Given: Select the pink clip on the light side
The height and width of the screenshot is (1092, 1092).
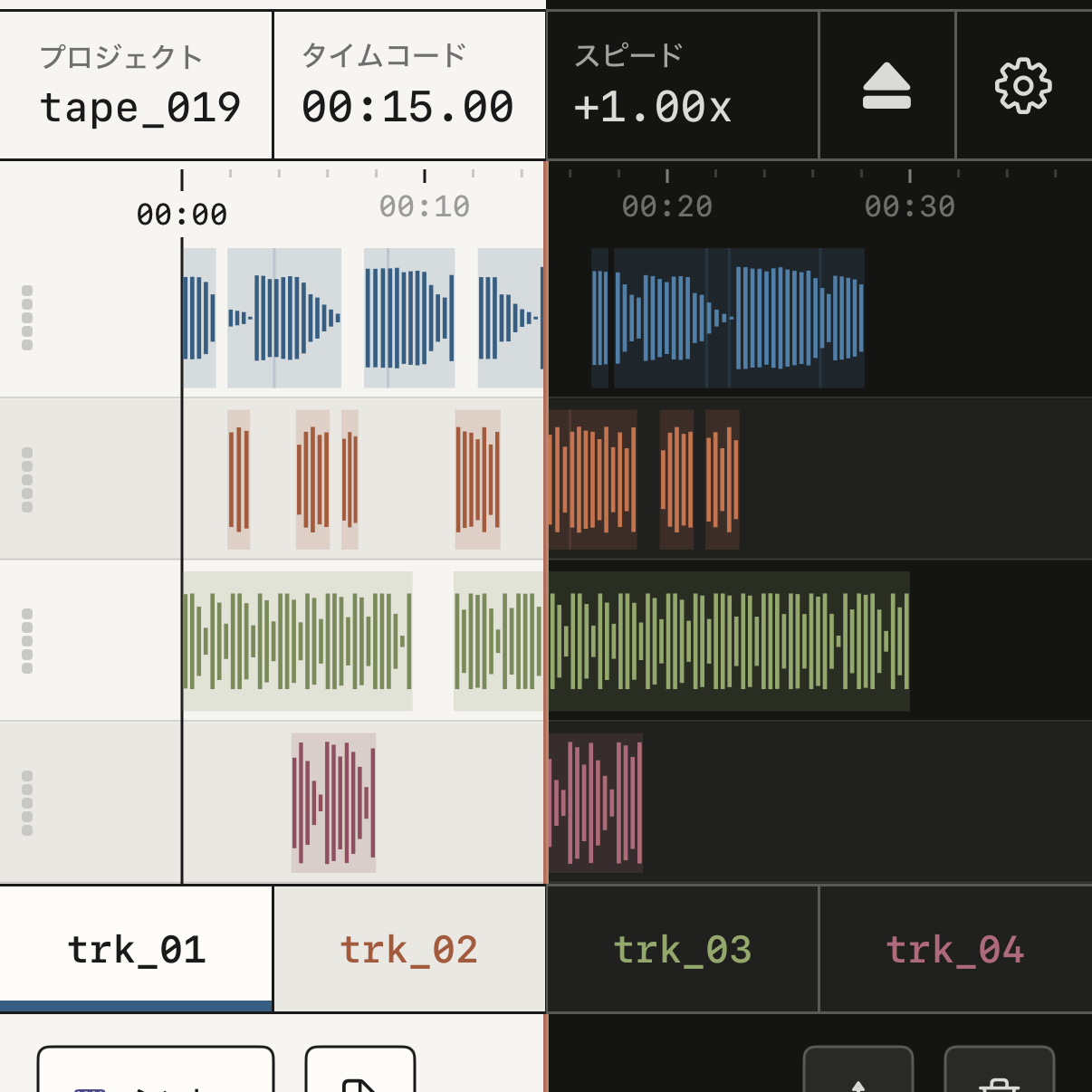Looking at the screenshot, I should [333, 803].
